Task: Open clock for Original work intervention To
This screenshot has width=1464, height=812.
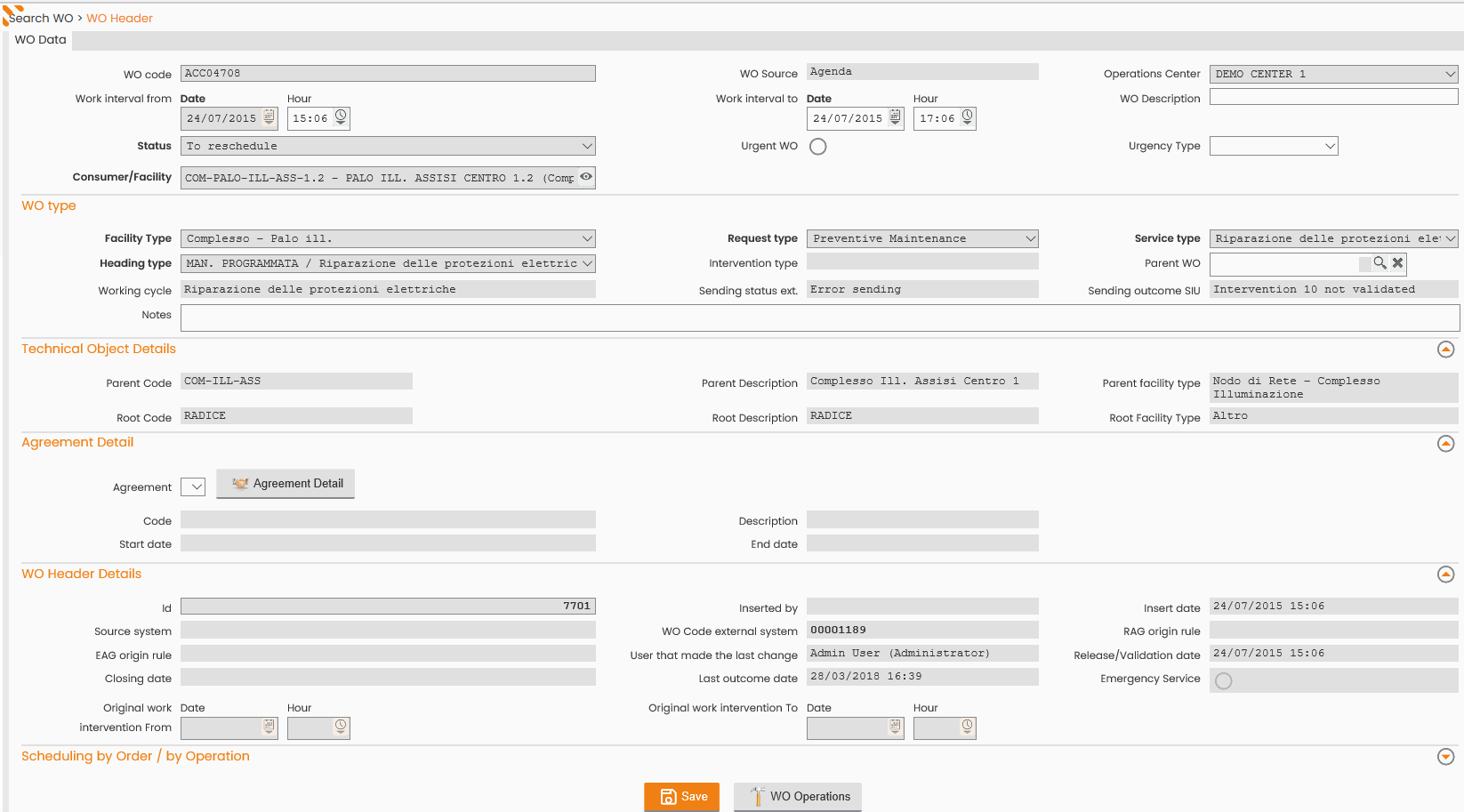Action: (967, 727)
